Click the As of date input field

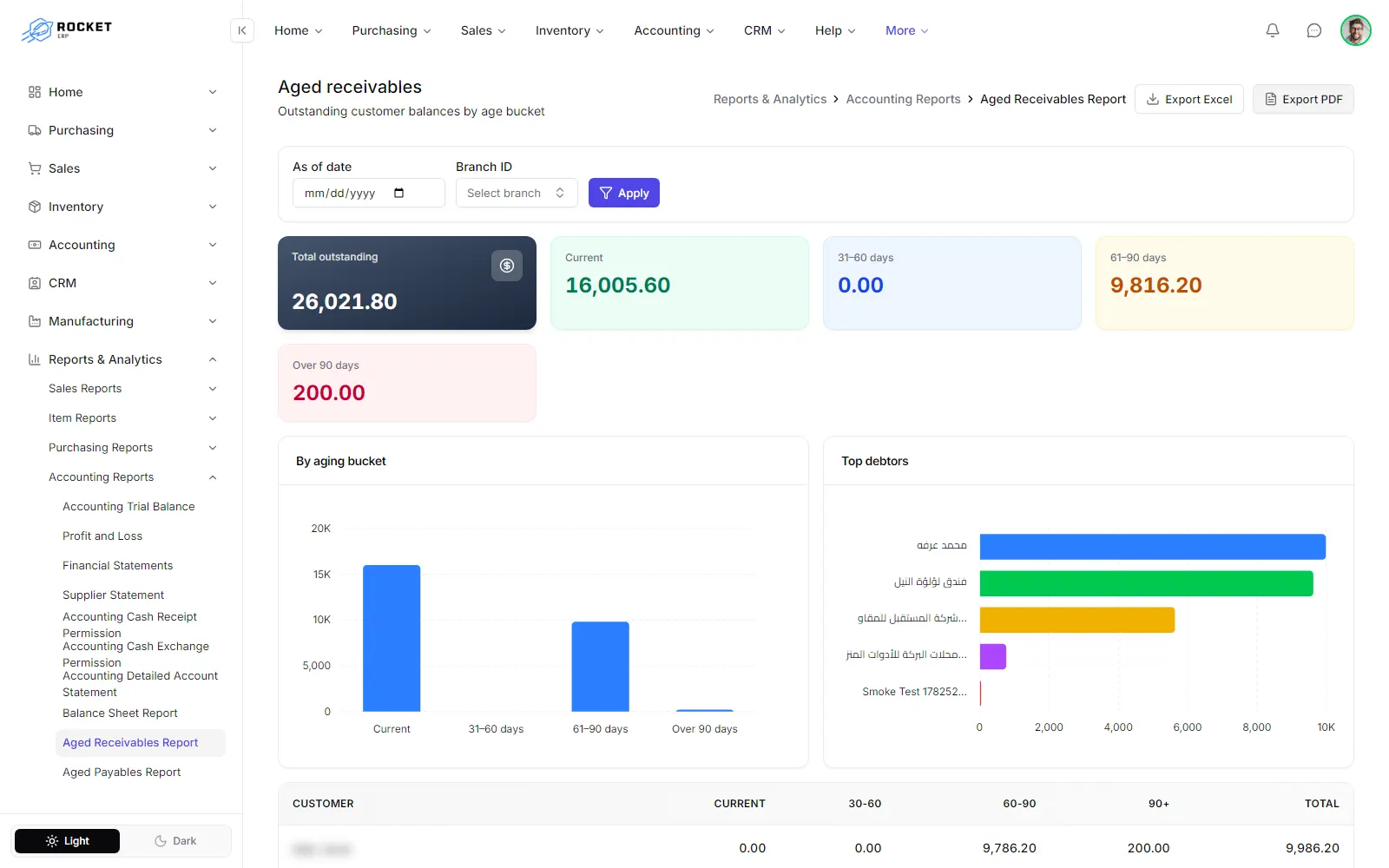[369, 193]
